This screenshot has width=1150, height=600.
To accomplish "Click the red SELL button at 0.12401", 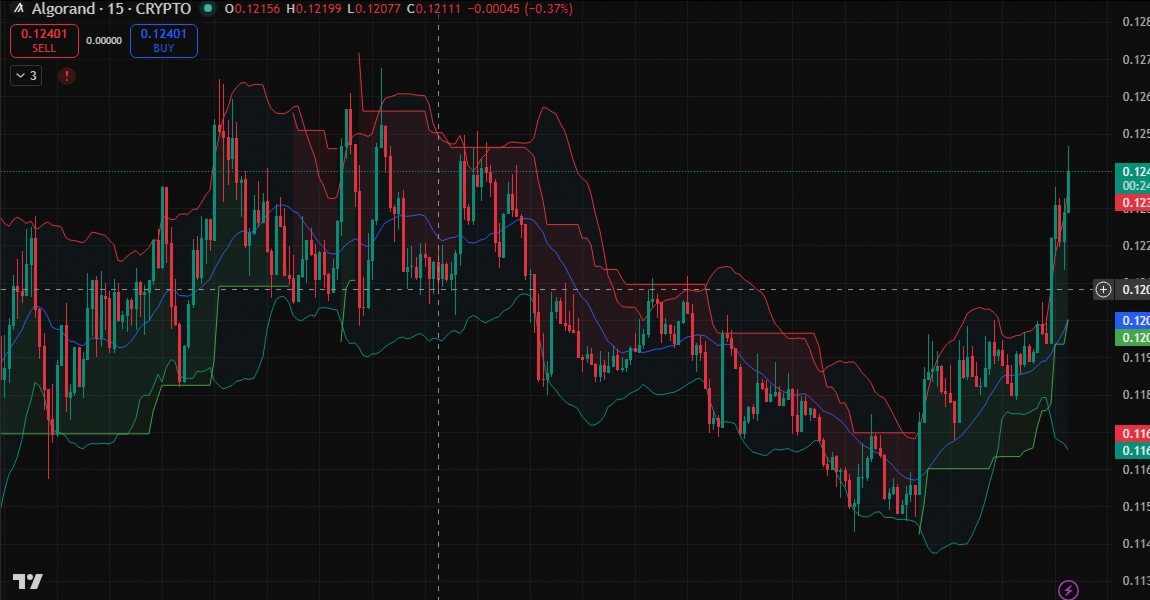I will click(x=44, y=40).
